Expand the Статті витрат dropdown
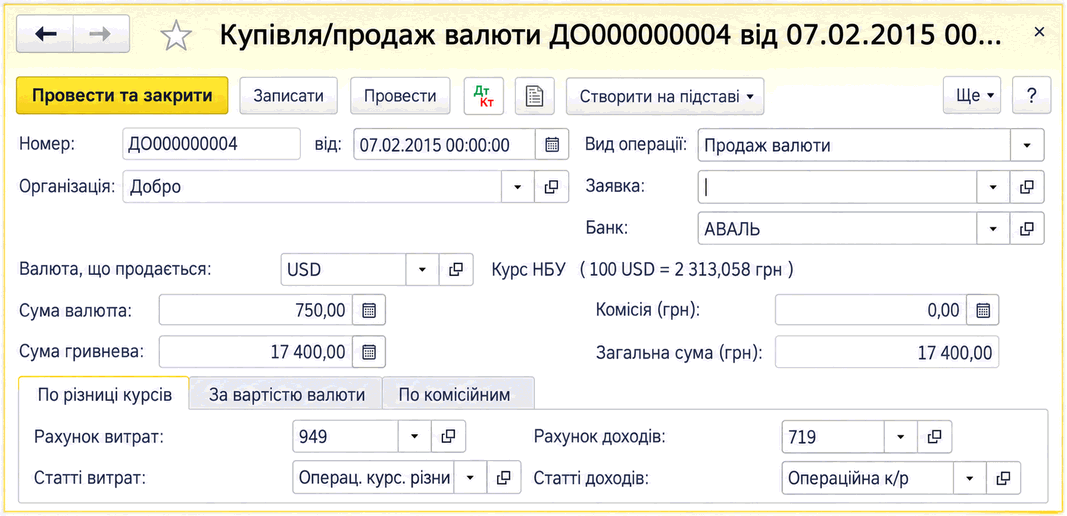 [470, 478]
